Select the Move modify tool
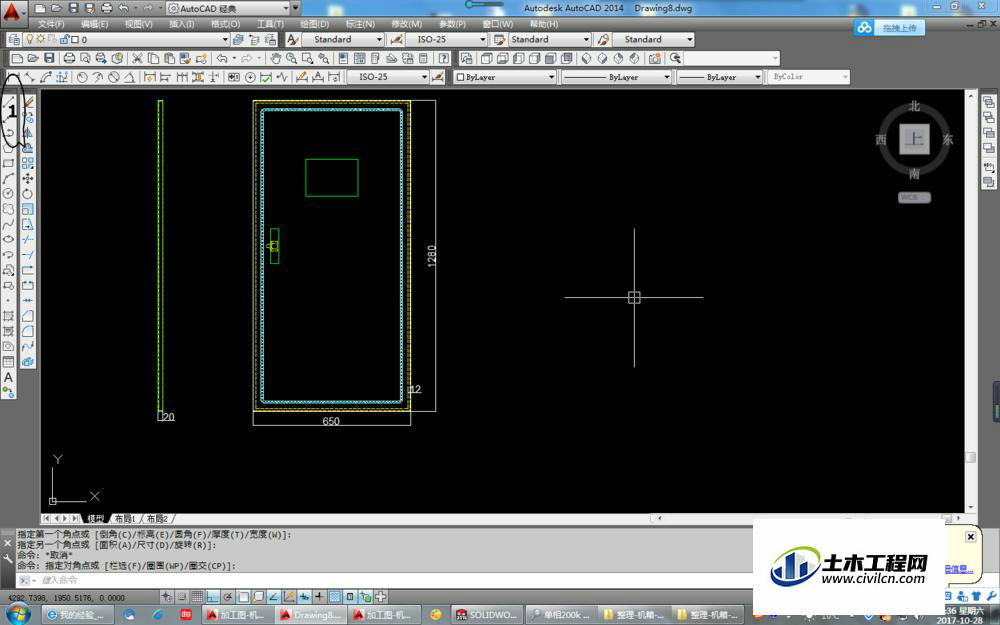 tap(27, 179)
